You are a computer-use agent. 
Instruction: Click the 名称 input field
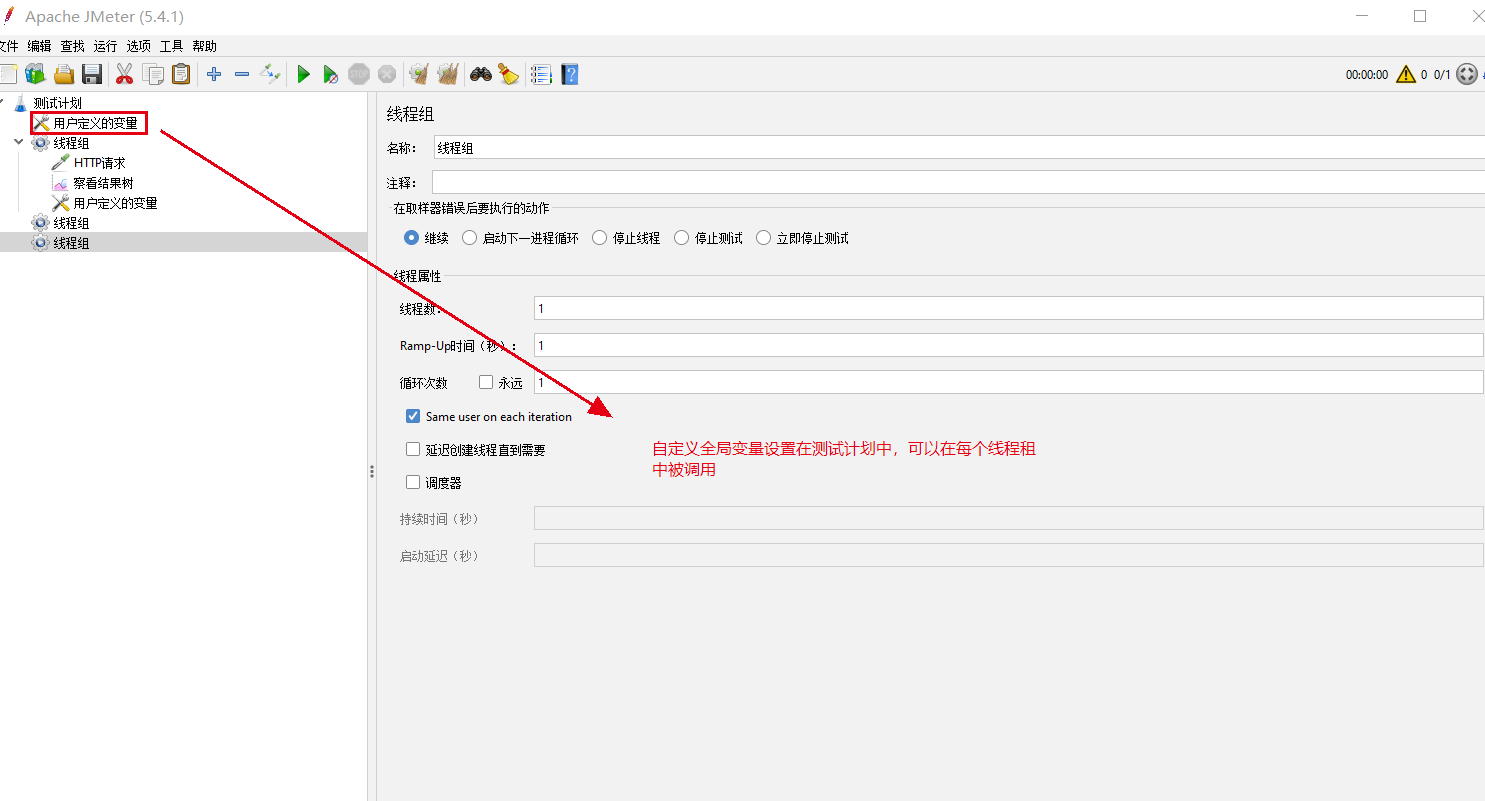pyautogui.click(x=959, y=148)
